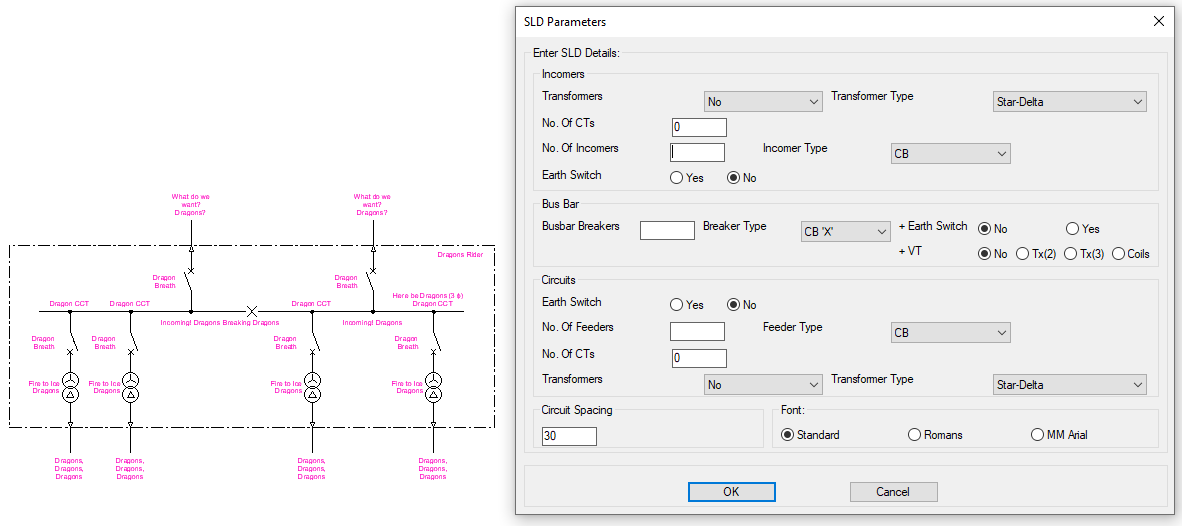
Task: Close the SLD Parameters dialog
Action: [x=1159, y=21]
